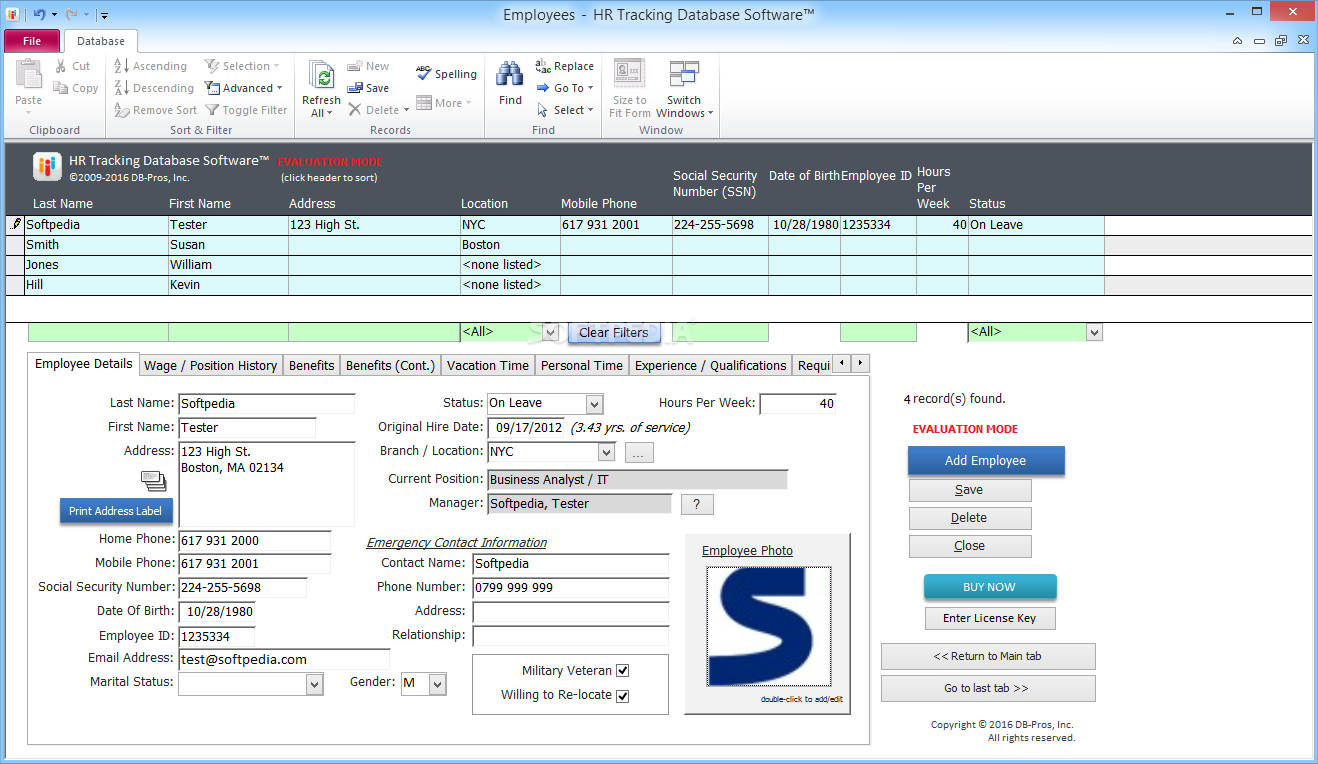Expand the Marital Status dropdown

314,684
